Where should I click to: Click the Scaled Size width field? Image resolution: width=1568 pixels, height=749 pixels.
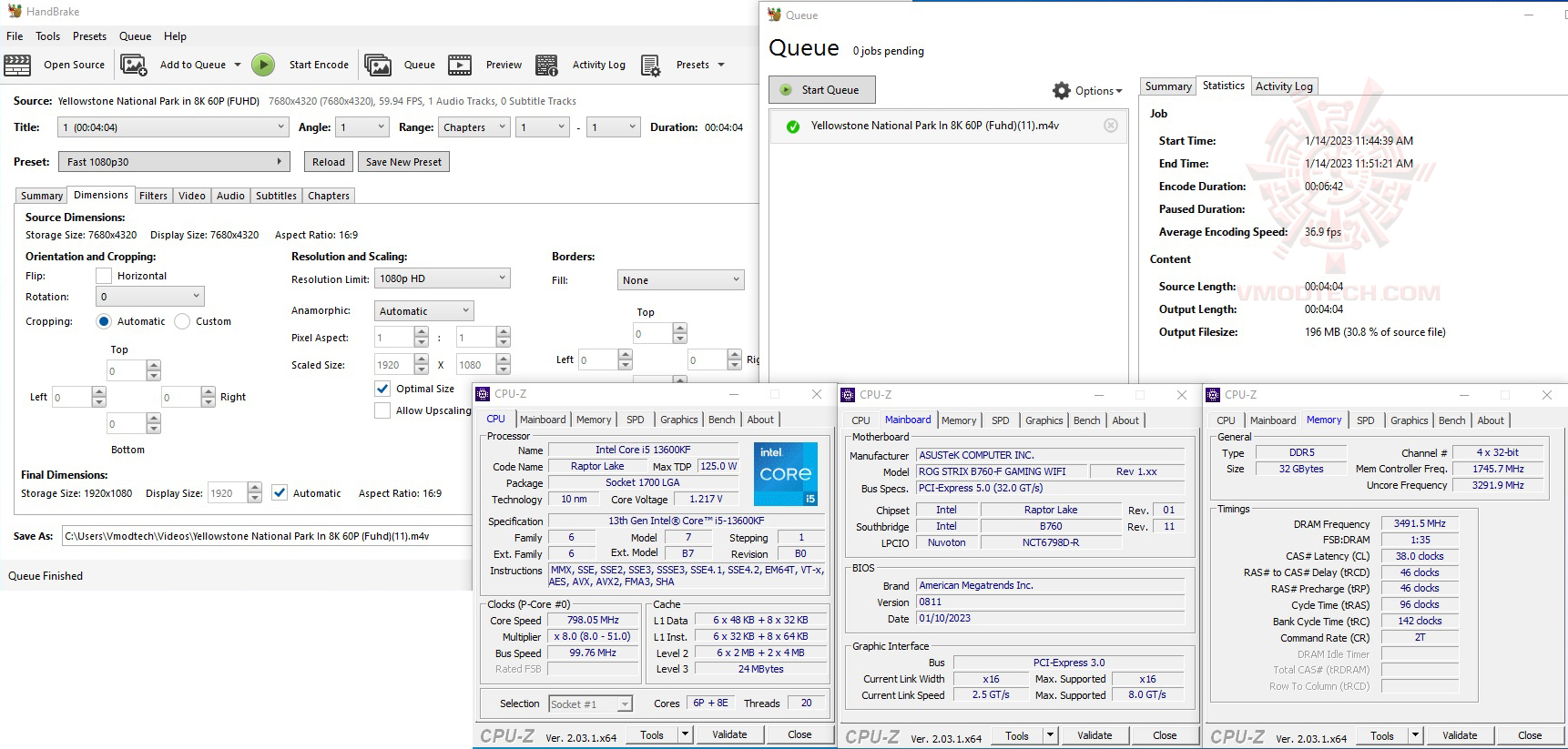(394, 365)
